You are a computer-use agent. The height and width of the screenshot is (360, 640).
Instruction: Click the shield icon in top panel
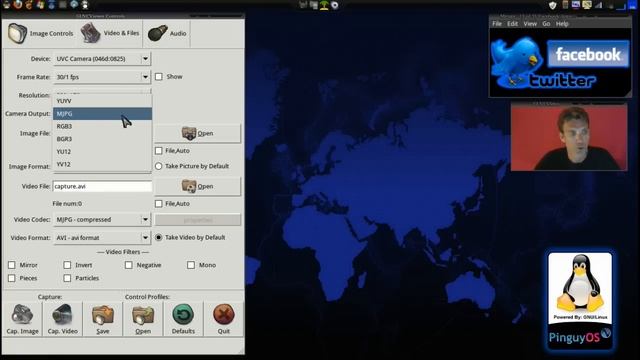click(553, 5)
